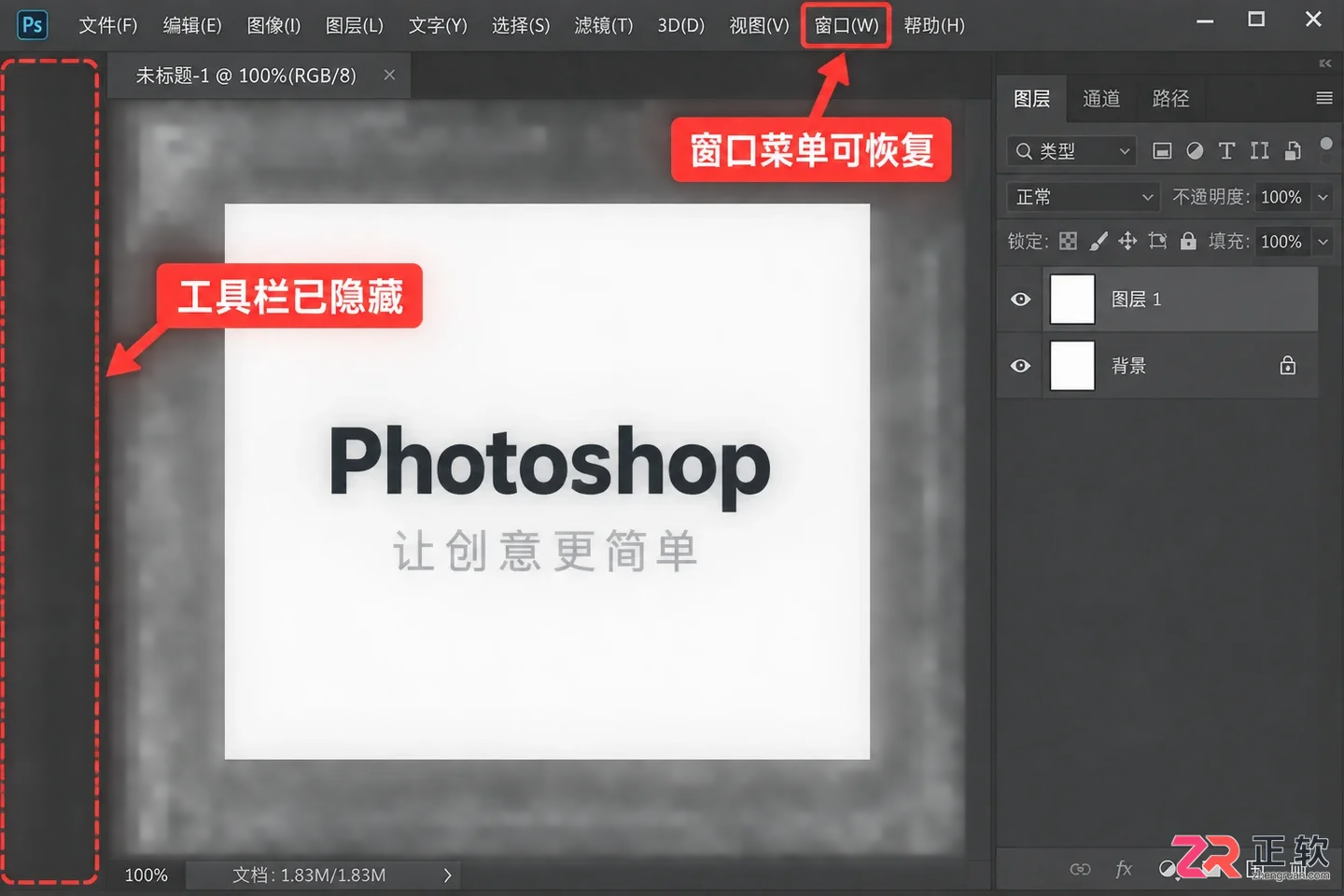
Task: Lock transparent pixels checkerboard icon
Action: (1068, 242)
